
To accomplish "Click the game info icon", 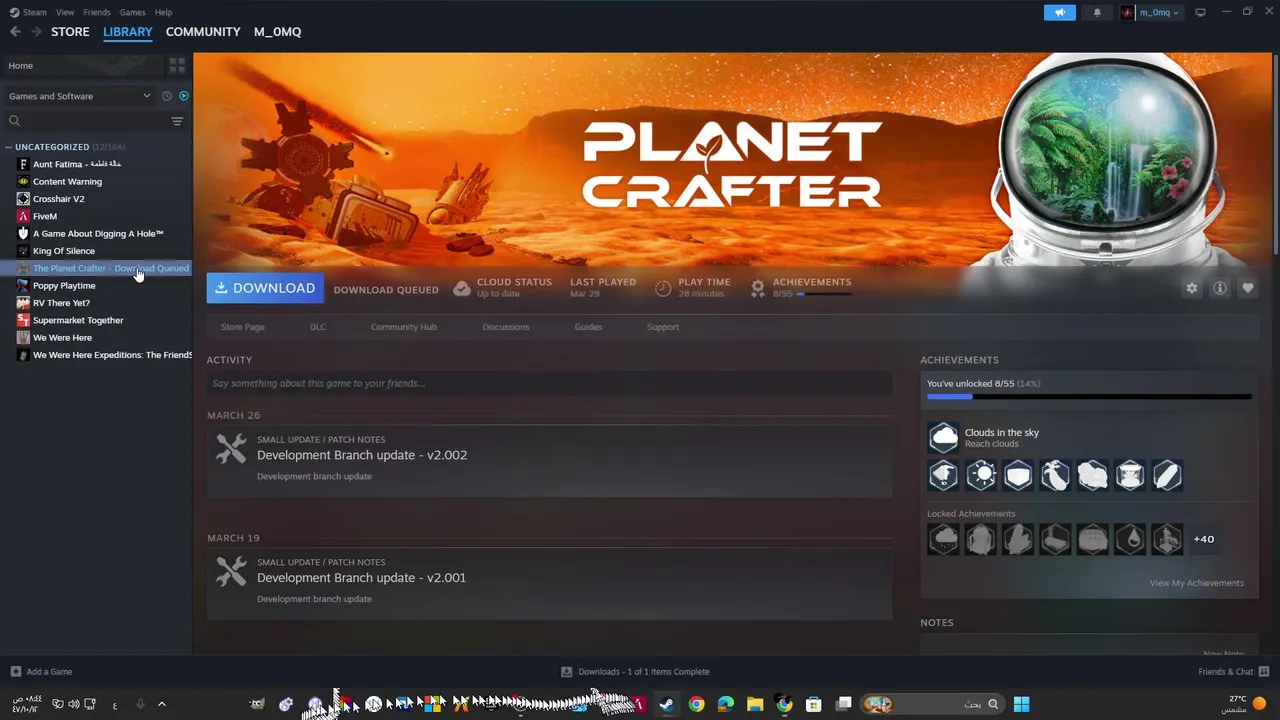I will point(1220,288).
